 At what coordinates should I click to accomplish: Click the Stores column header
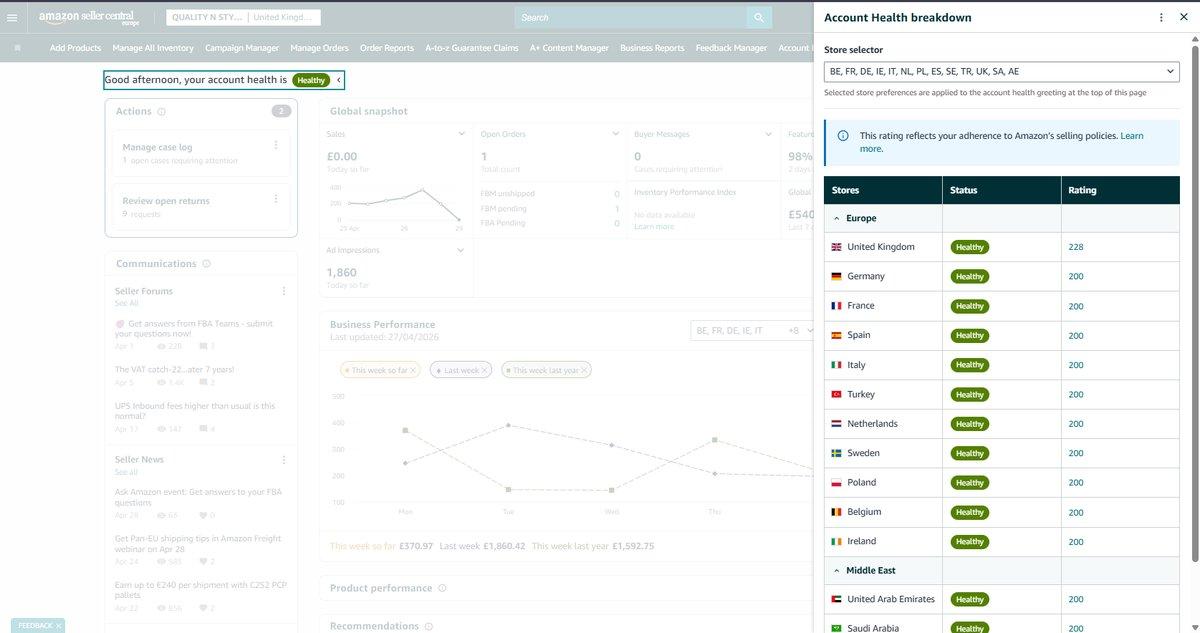tap(883, 190)
